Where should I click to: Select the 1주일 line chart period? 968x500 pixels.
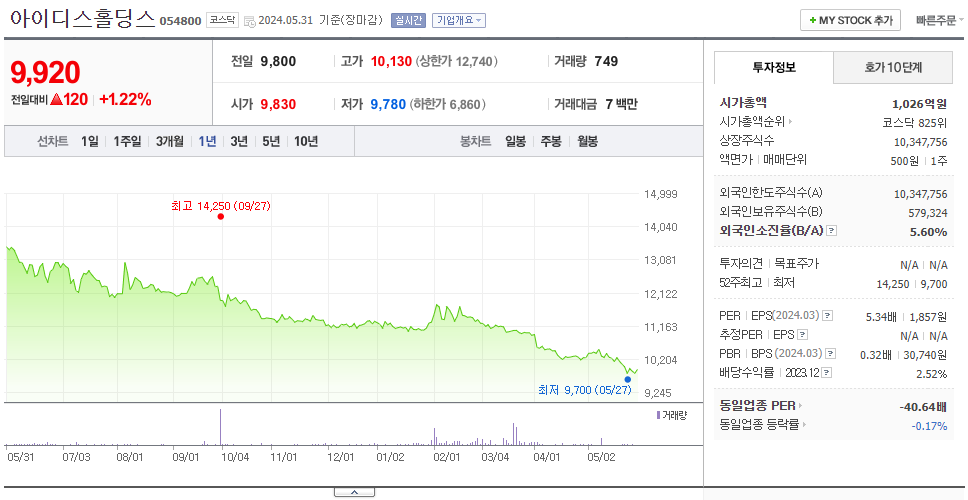(x=127, y=141)
